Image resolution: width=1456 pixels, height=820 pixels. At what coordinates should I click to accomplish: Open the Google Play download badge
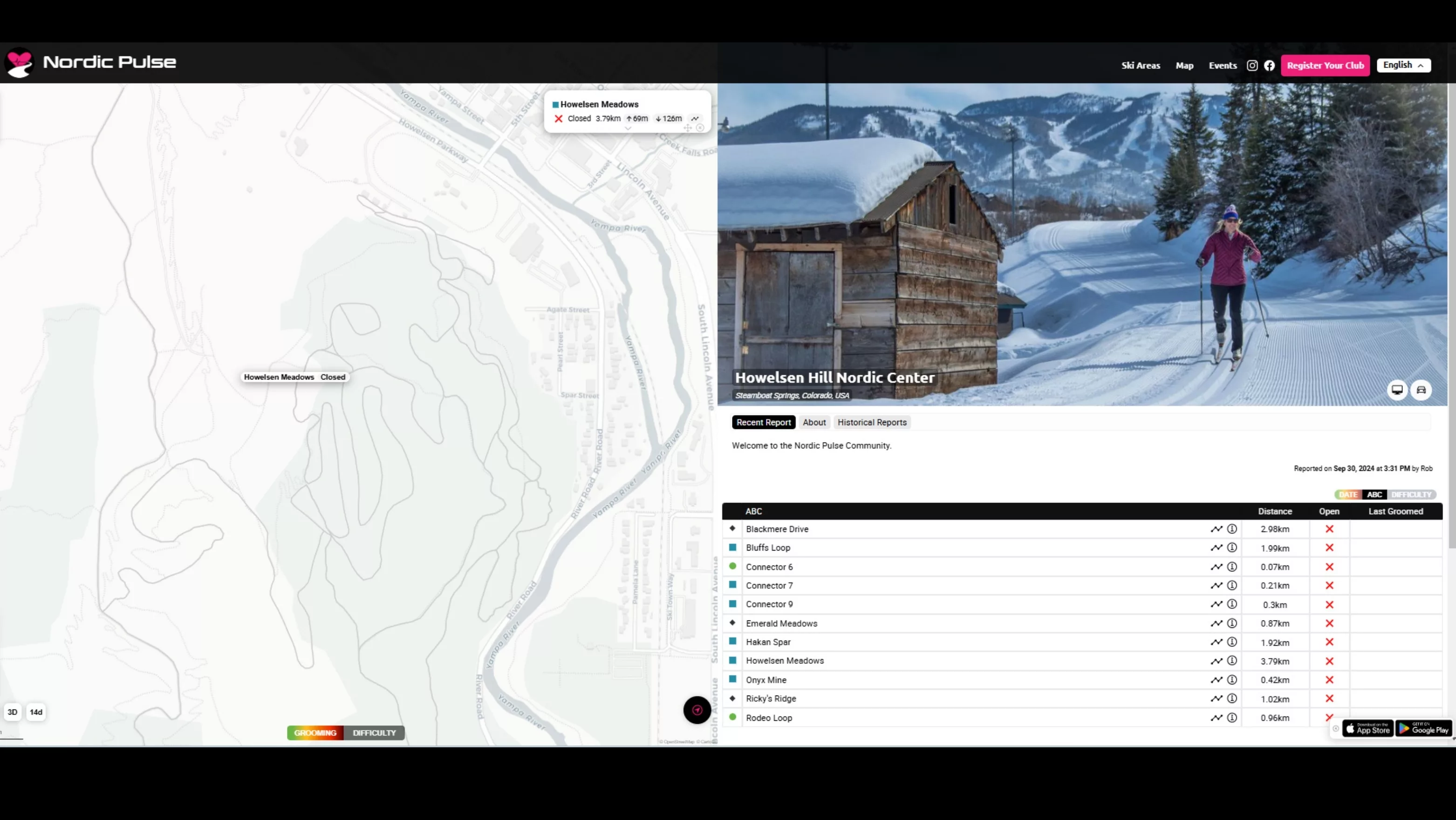point(1423,728)
